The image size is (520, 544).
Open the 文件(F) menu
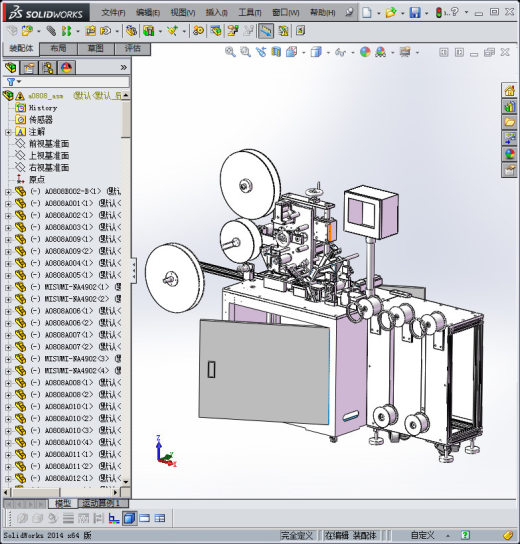click(113, 13)
